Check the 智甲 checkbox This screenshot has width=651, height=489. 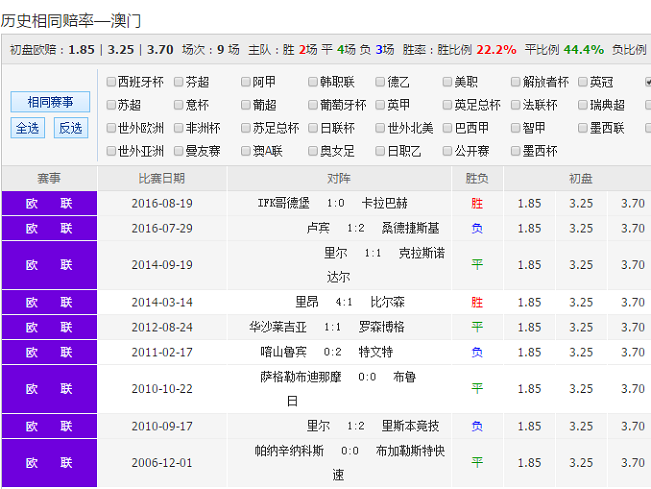[x=516, y=128]
